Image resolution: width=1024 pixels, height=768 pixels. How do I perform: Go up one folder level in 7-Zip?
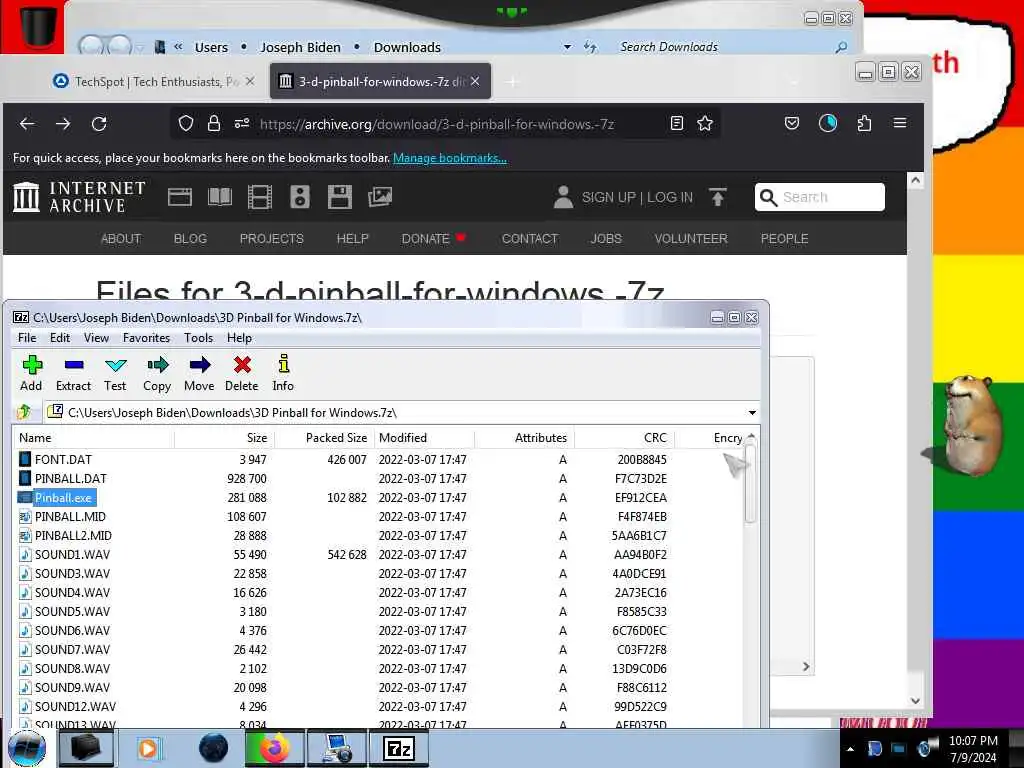24,412
